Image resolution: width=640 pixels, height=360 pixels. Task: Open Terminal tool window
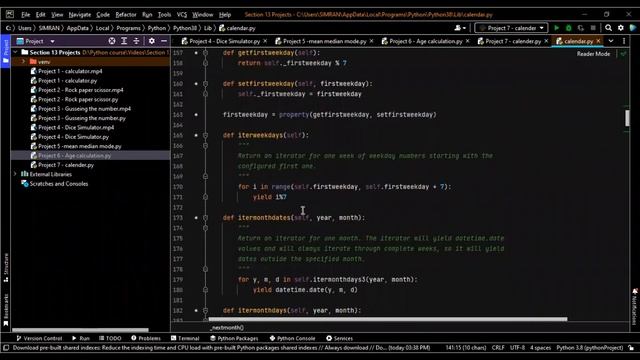tap(185, 338)
